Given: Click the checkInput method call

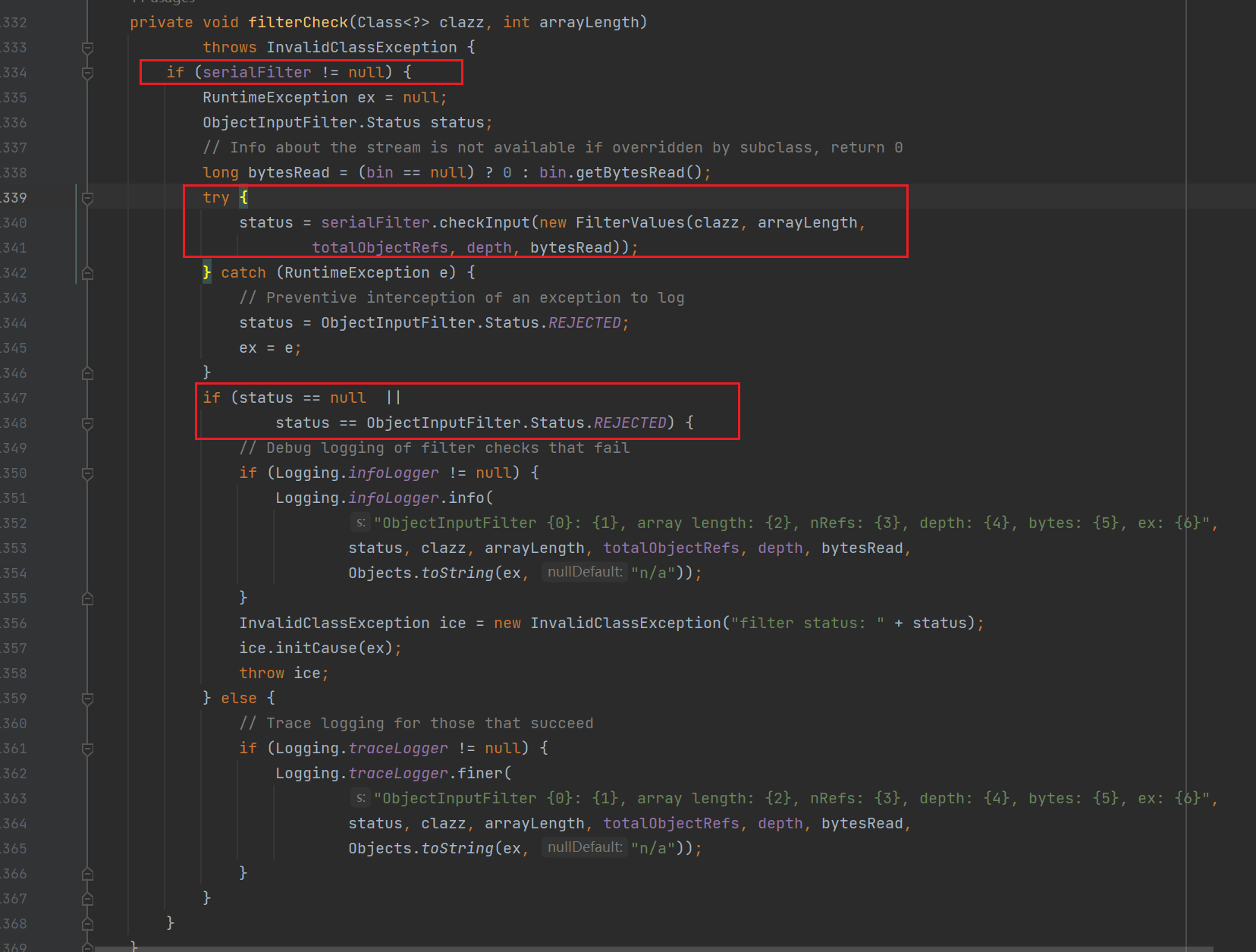Looking at the screenshot, I should pyautogui.click(x=485, y=223).
